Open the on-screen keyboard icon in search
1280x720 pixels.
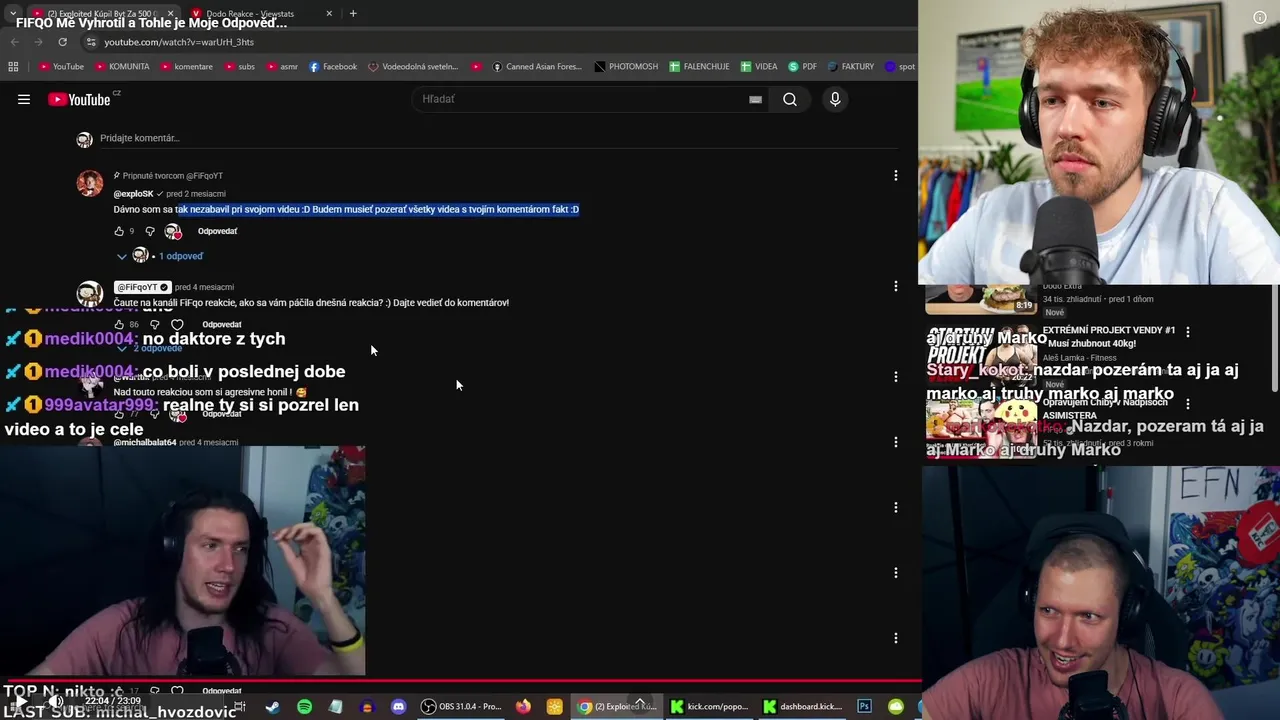(x=755, y=99)
